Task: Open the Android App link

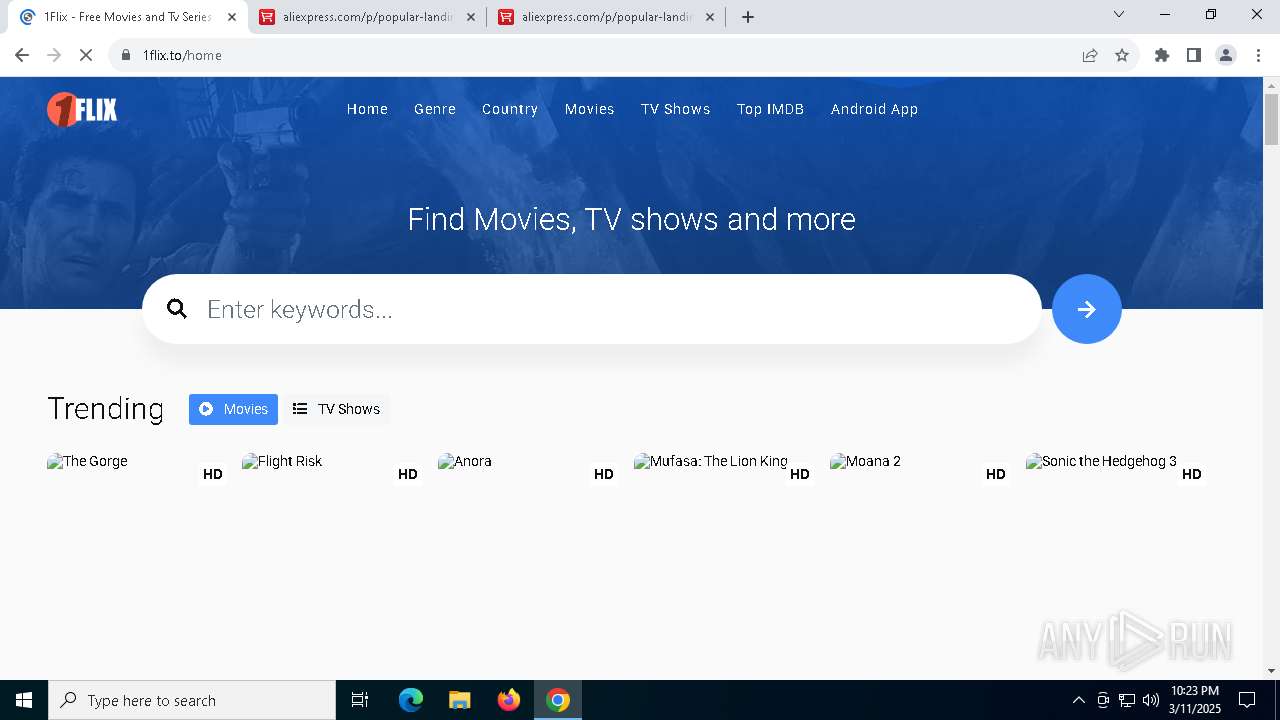Action: tap(874, 109)
